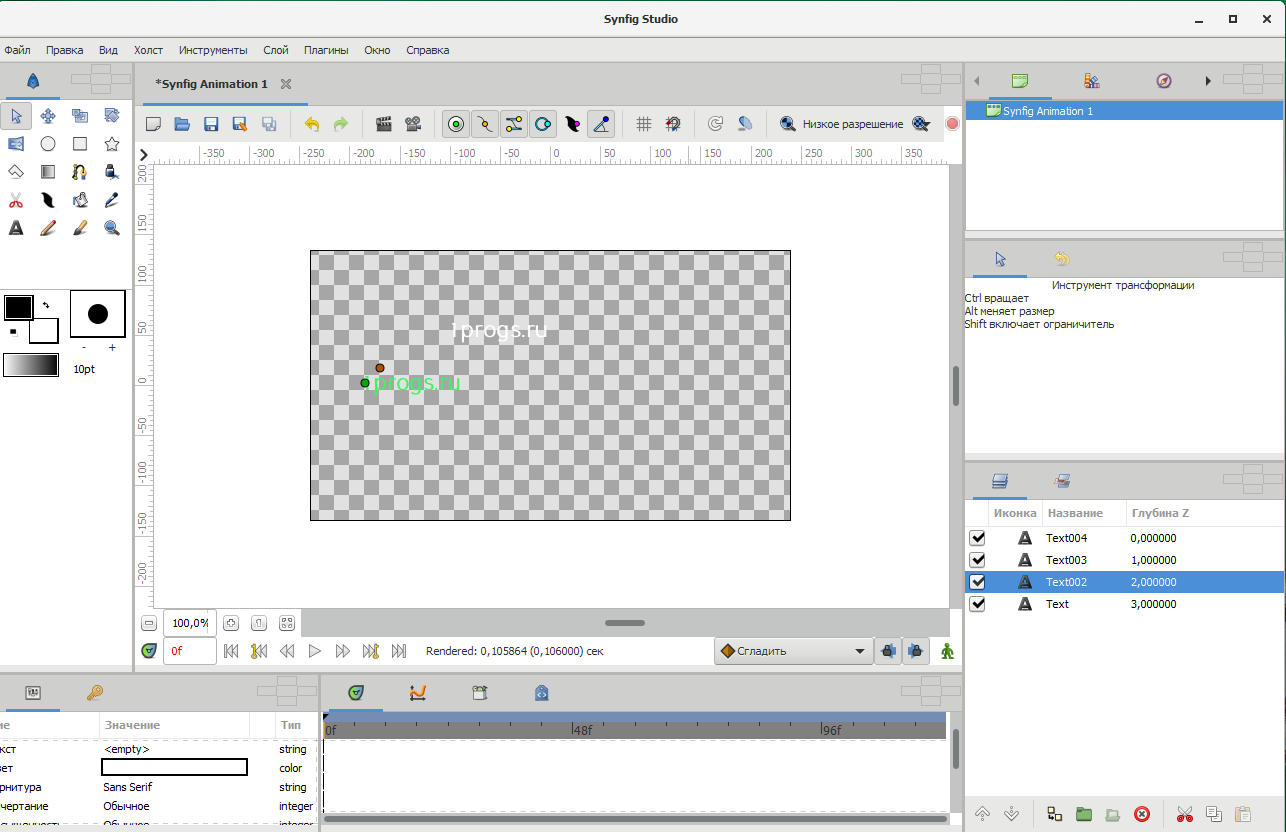The height and width of the screenshot is (832, 1286).
Task: Click the Undo arrow
Action: tap(312, 124)
